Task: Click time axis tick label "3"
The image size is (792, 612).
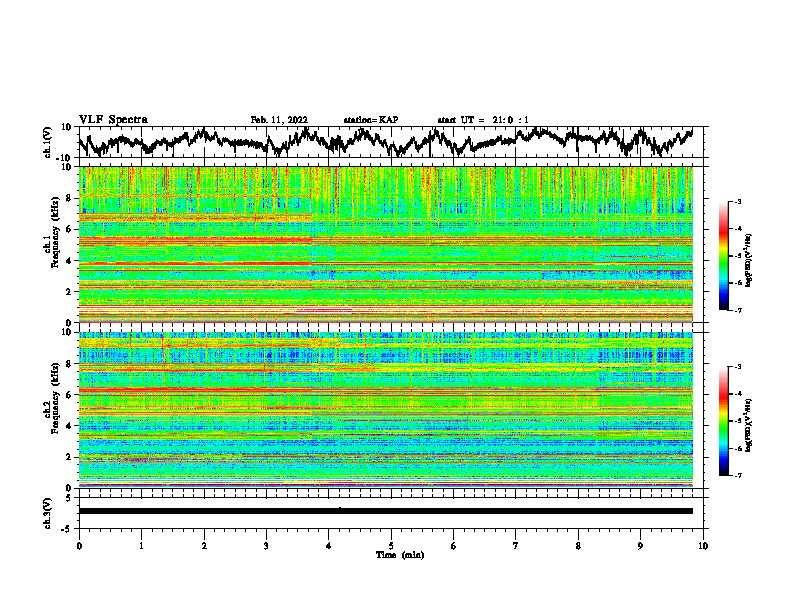Action: pyautogui.click(x=266, y=546)
